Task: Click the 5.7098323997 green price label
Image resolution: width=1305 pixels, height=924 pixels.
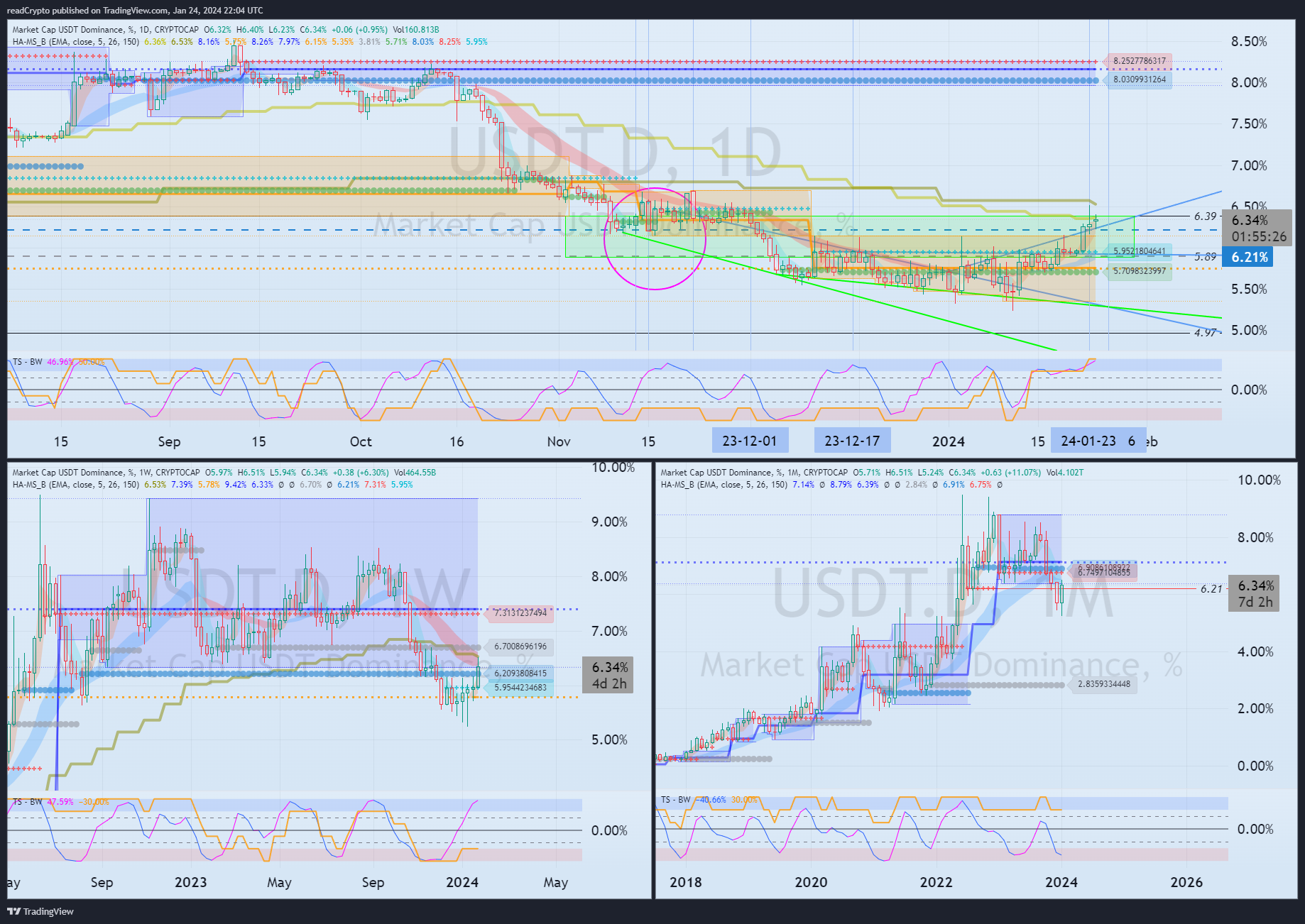Action: (1138, 270)
